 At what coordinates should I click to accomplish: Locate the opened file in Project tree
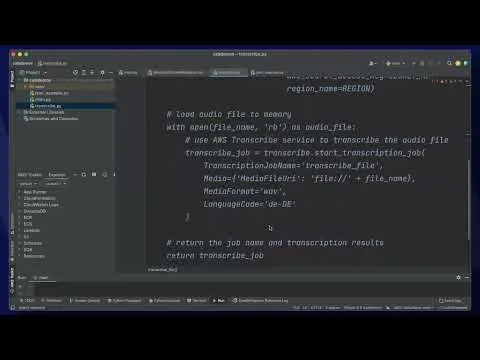[75, 72]
